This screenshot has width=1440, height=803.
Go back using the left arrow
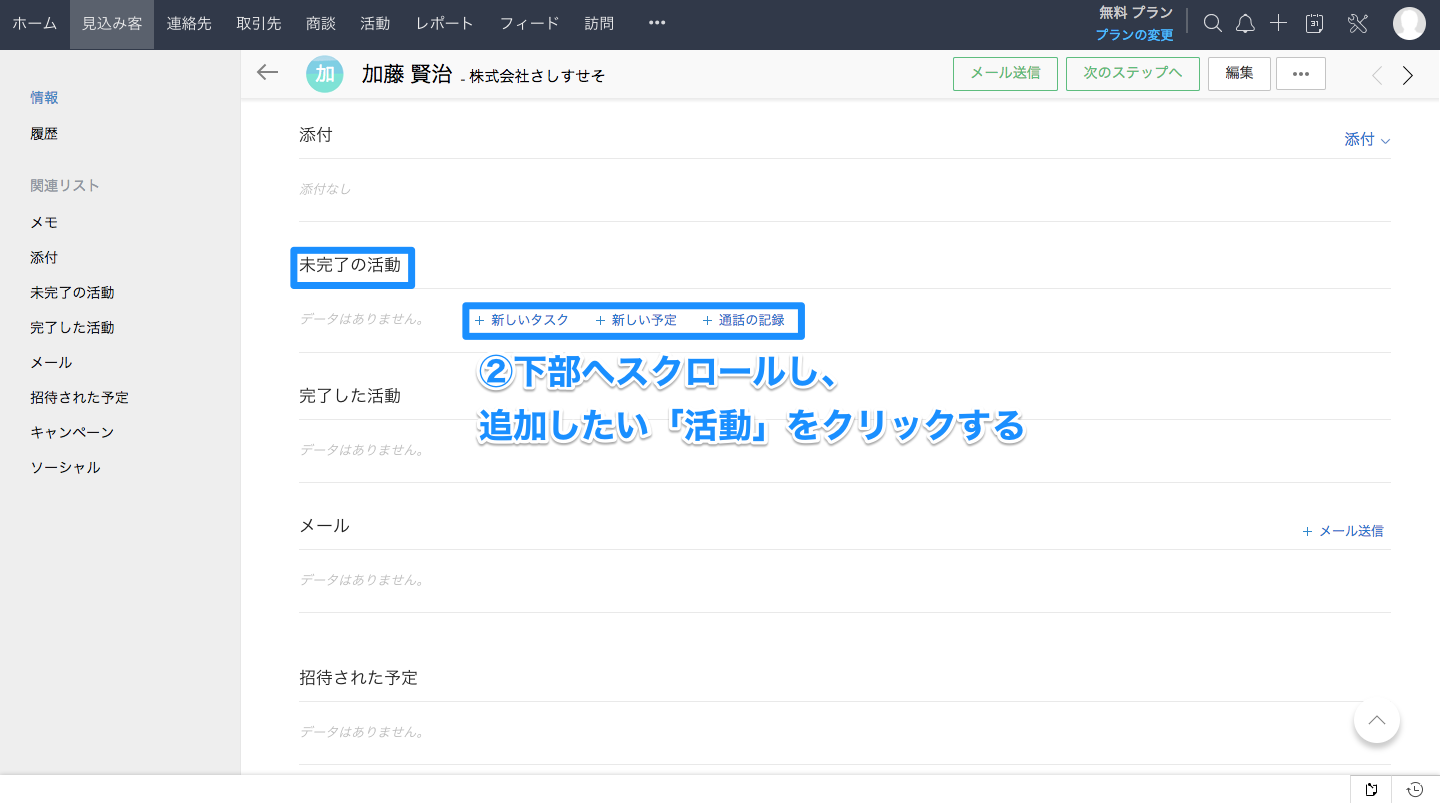(267, 73)
